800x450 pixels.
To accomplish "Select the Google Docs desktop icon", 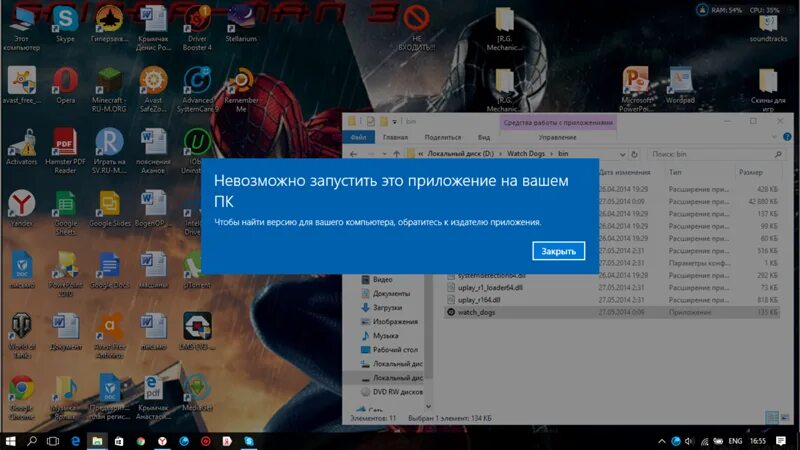I will 109,270.
